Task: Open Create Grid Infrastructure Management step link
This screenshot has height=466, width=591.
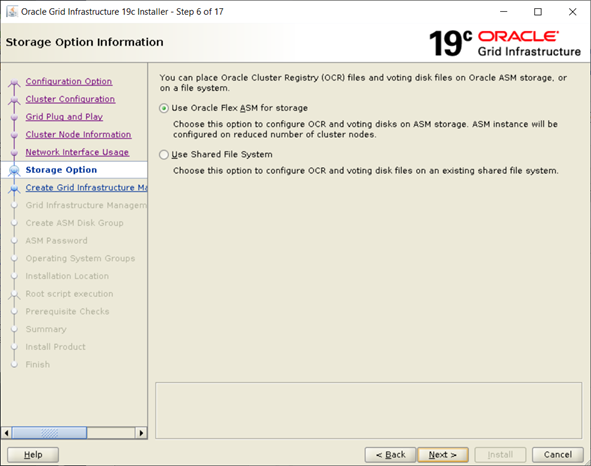Action: click(86, 188)
